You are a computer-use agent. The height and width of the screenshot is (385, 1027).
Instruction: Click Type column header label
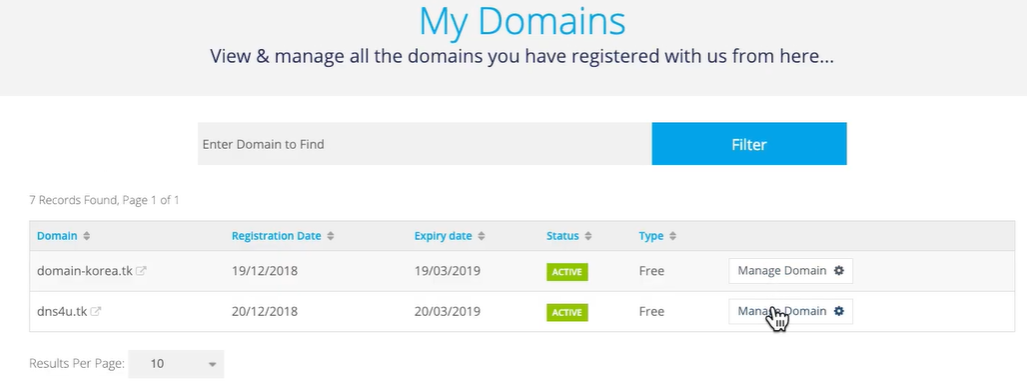[x=651, y=236]
